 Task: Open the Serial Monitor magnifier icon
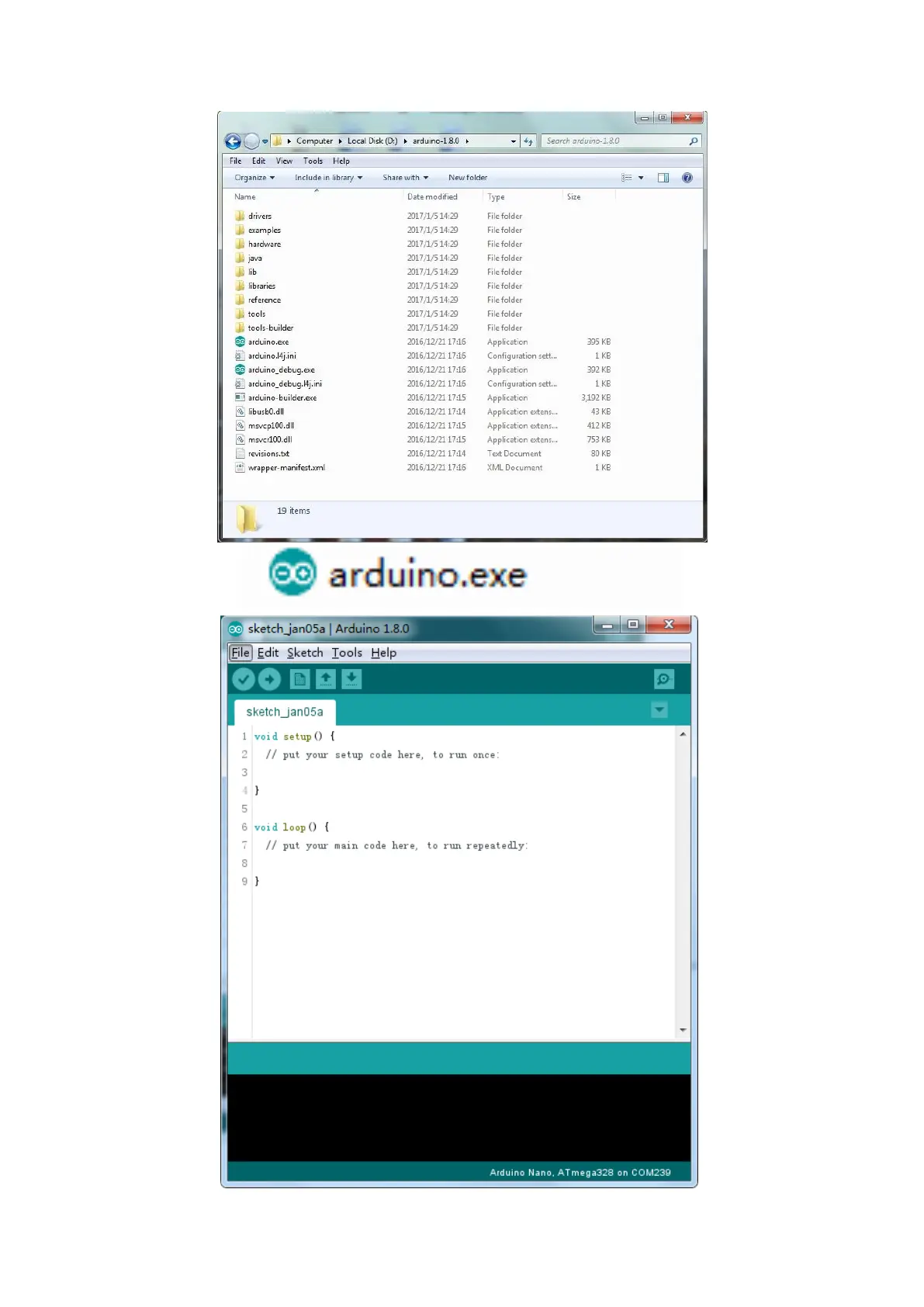(664, 679)
